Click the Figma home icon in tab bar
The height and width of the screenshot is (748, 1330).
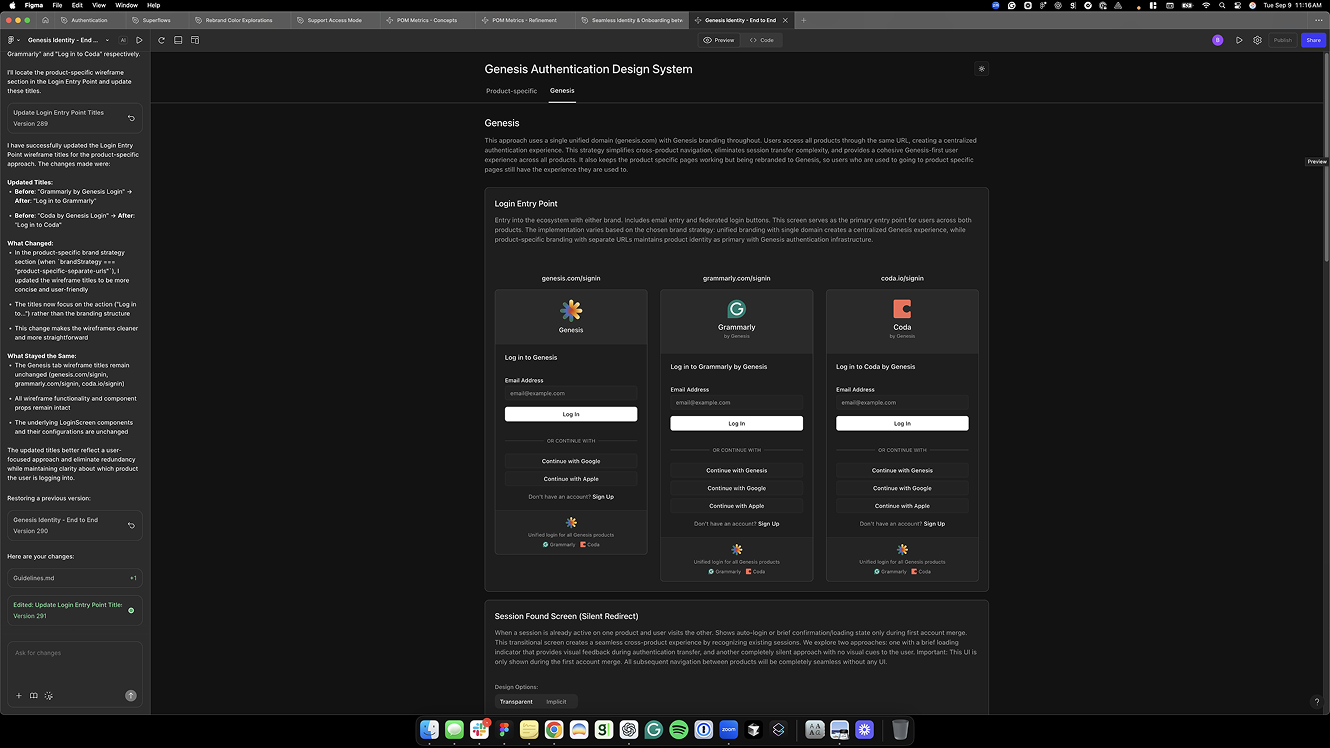[x=45, y=20]
